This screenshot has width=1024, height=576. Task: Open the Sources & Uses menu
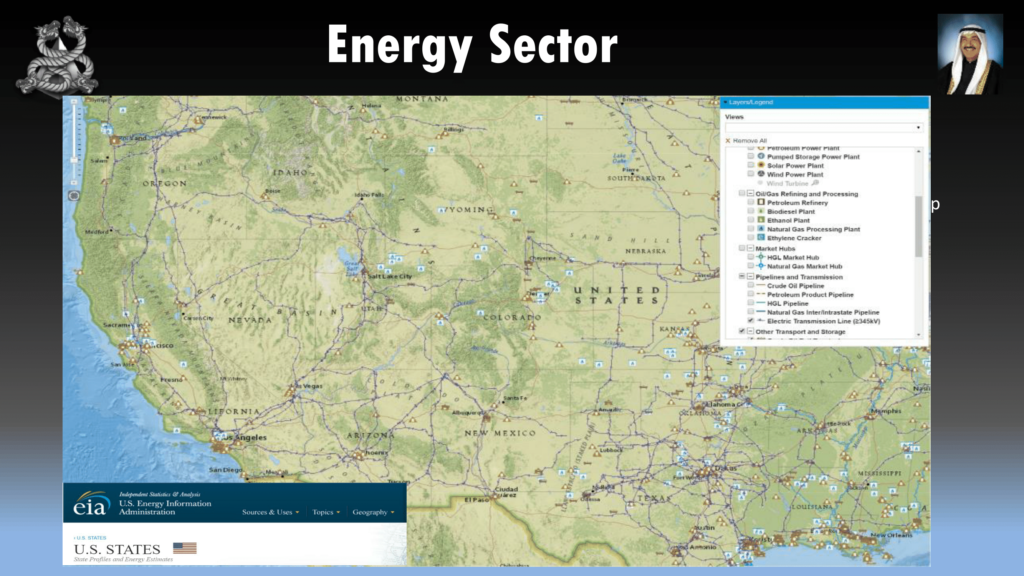[270, 512]
